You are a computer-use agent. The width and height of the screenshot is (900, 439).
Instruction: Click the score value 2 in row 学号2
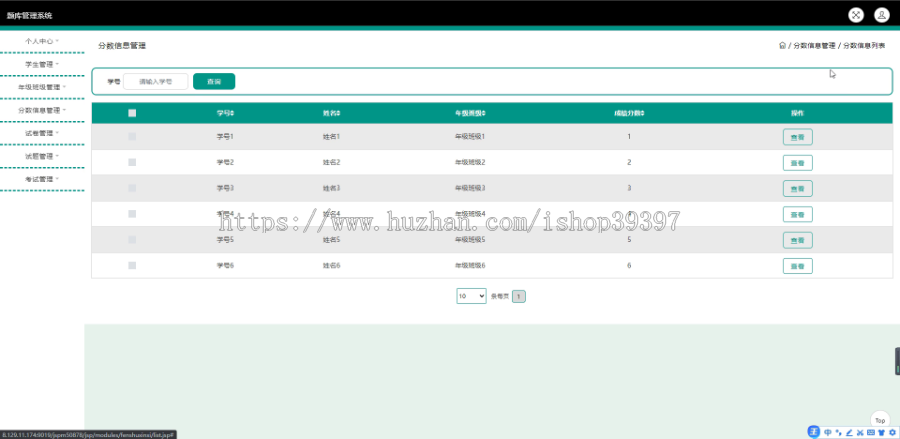coord(629,162)
